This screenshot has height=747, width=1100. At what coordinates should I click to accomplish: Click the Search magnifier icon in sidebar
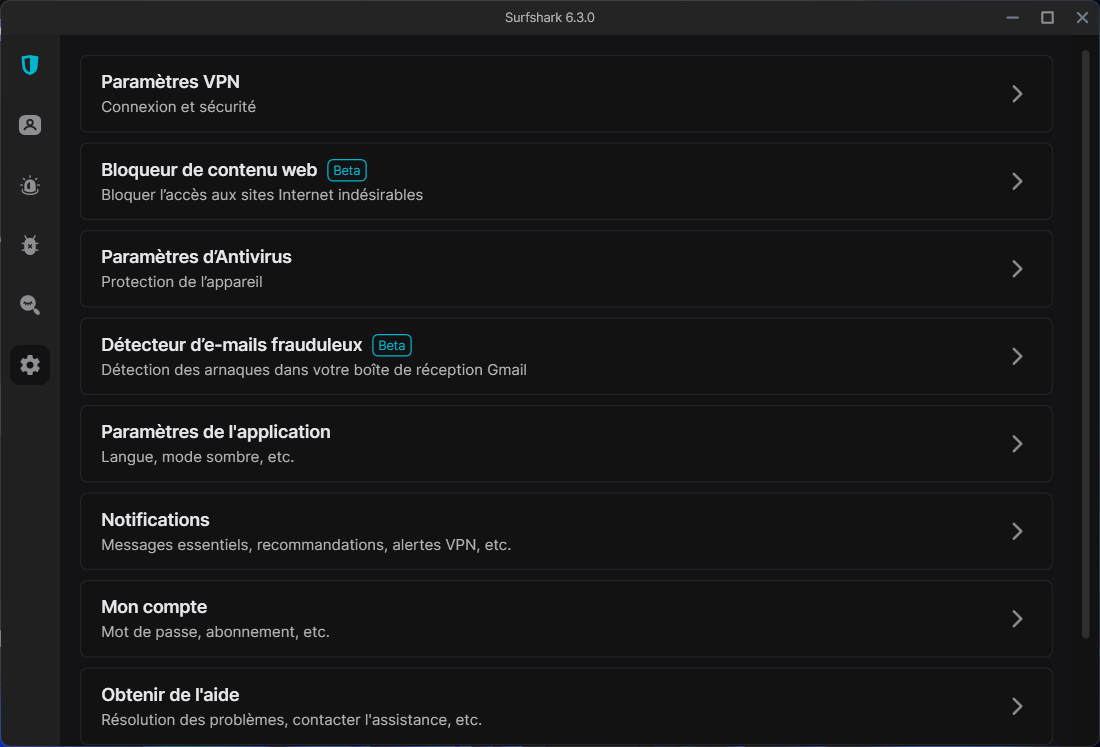[x=30, y=305]
